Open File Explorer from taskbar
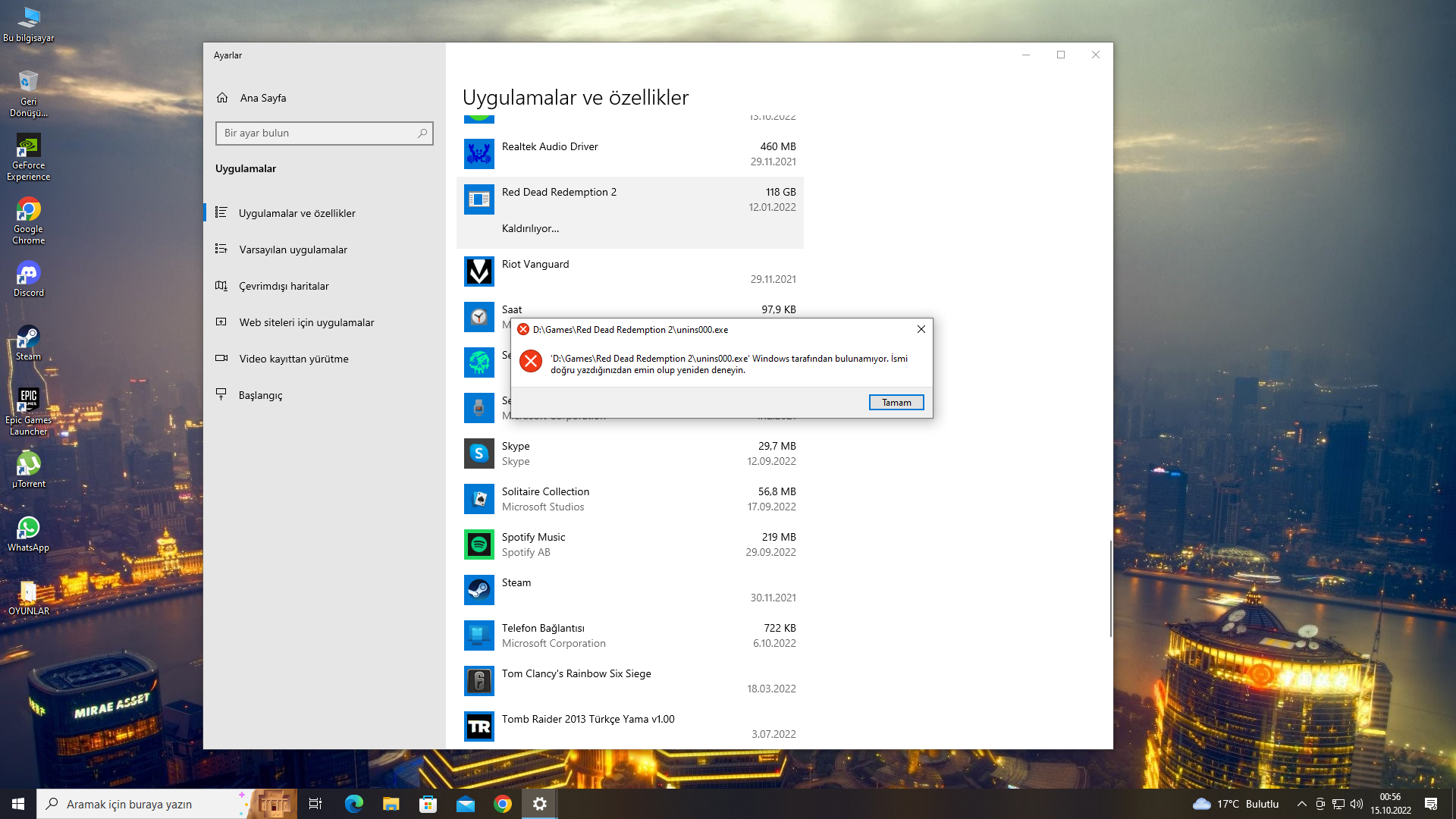Image resolution: width=1456 pixels, height=819 pixels. click(391, 804)
